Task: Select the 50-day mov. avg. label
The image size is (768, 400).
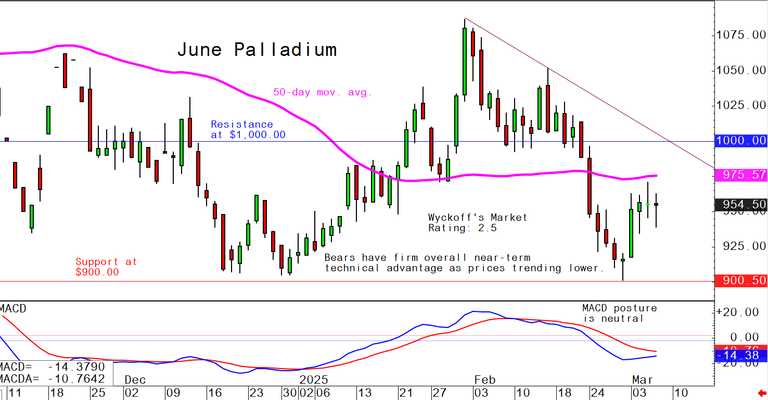Action: tap(321, 93)
